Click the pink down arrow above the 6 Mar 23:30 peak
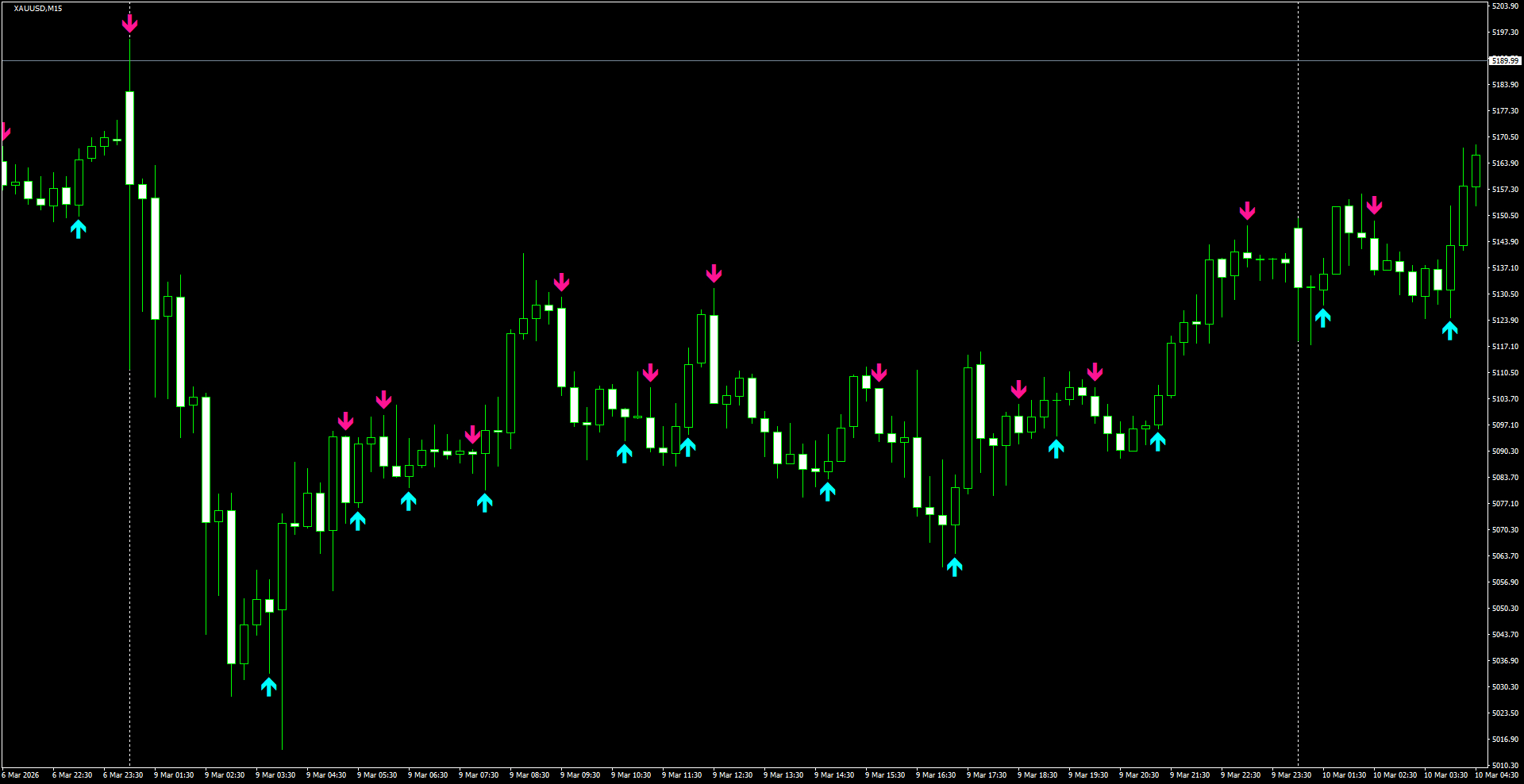Viewport: 1524px width, 784px height. pos(129,24)
